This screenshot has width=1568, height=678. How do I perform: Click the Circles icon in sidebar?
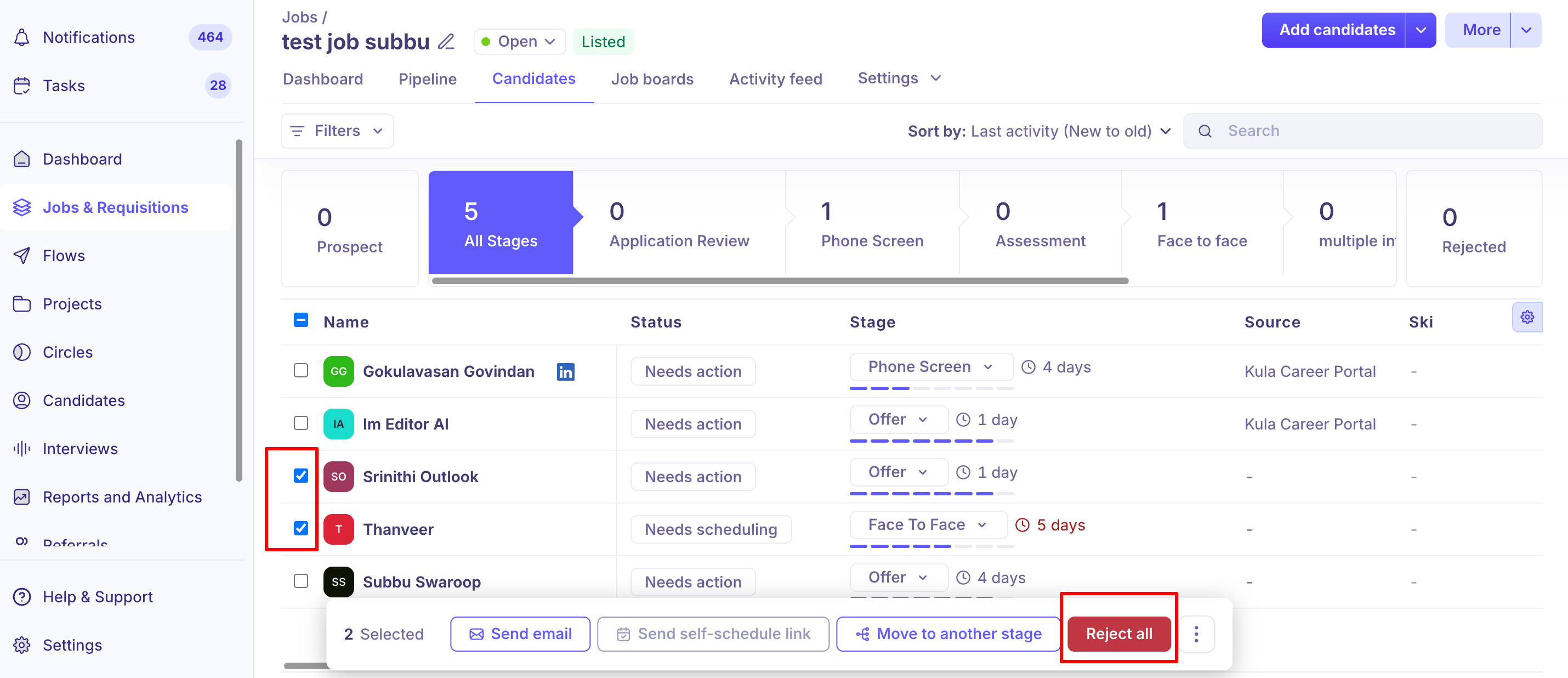pos(22,352)
